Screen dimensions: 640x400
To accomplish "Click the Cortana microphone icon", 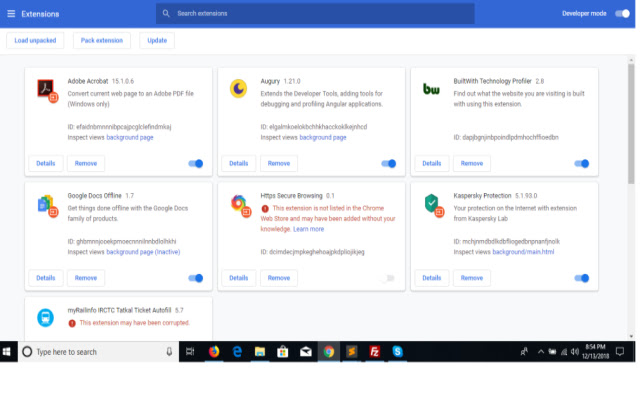I will click(x=169, y=351).
